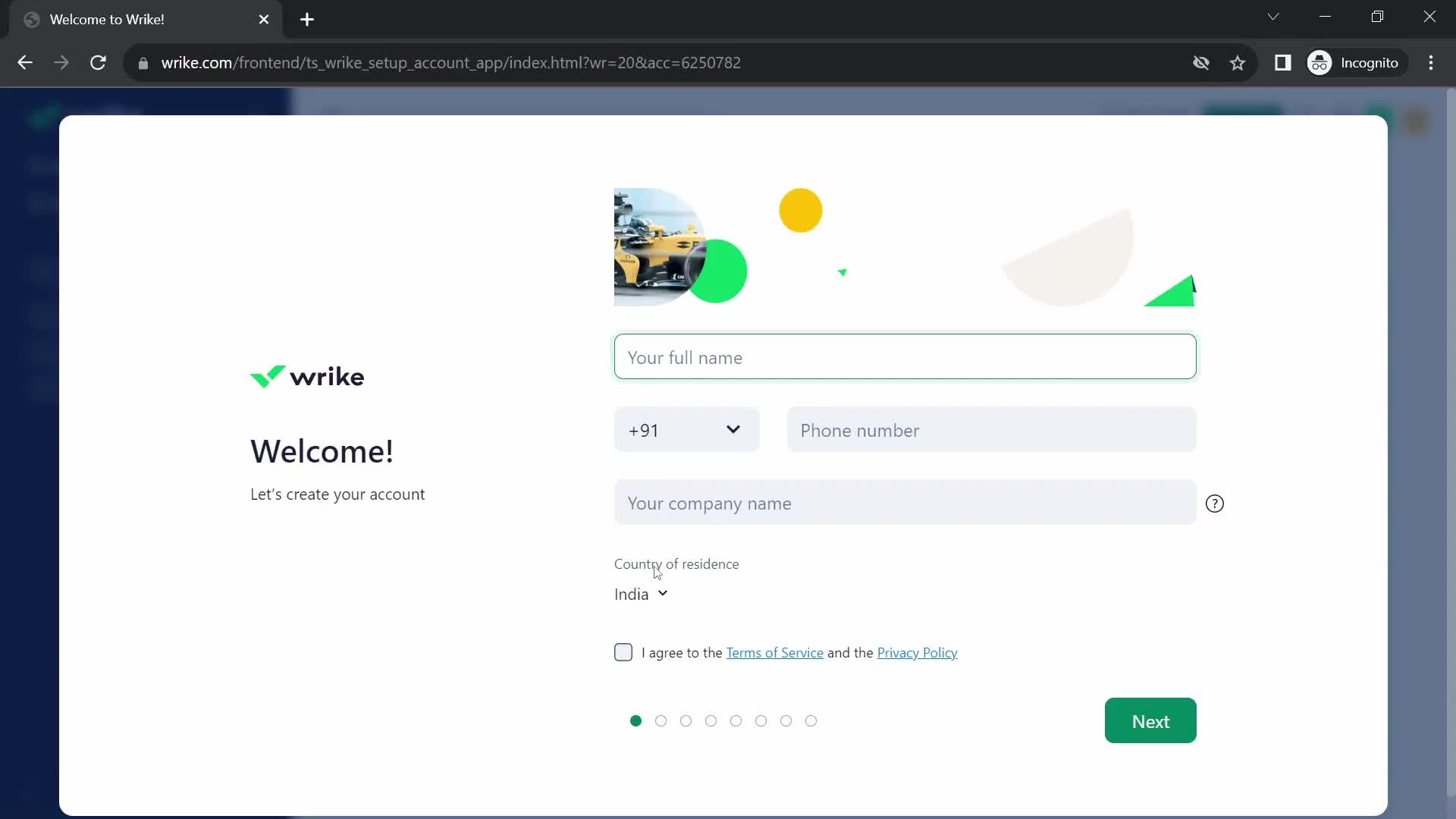Click the browser forward arrow

[x=61, y=63]
